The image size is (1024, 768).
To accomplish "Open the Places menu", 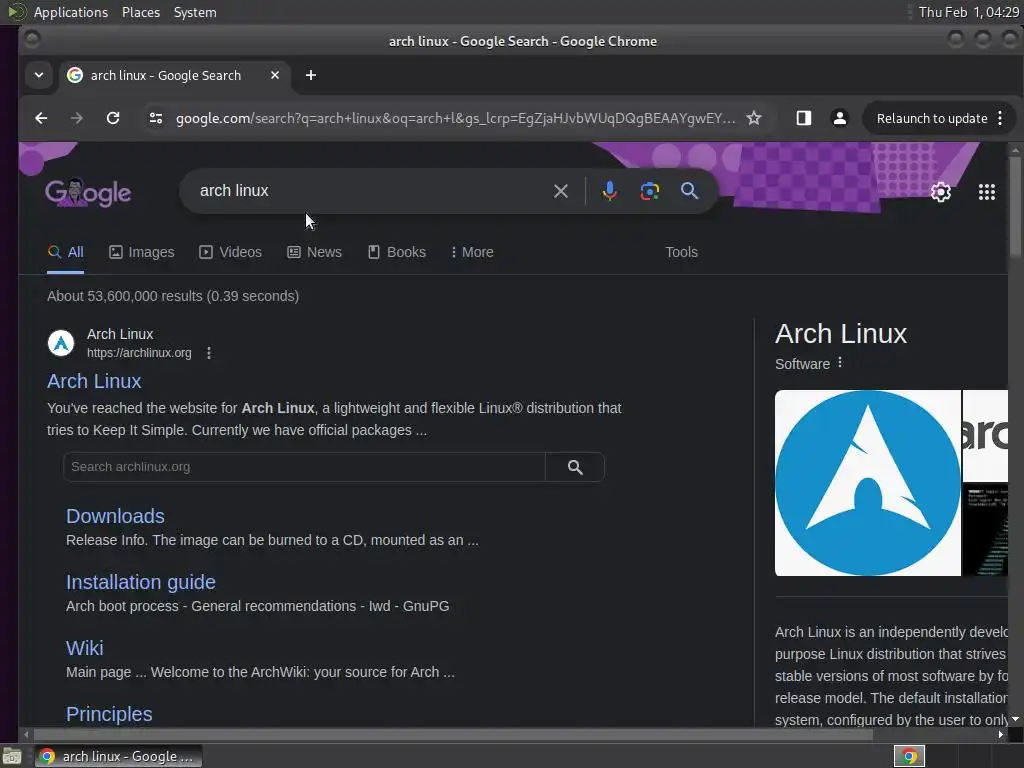I will (140, 12).
